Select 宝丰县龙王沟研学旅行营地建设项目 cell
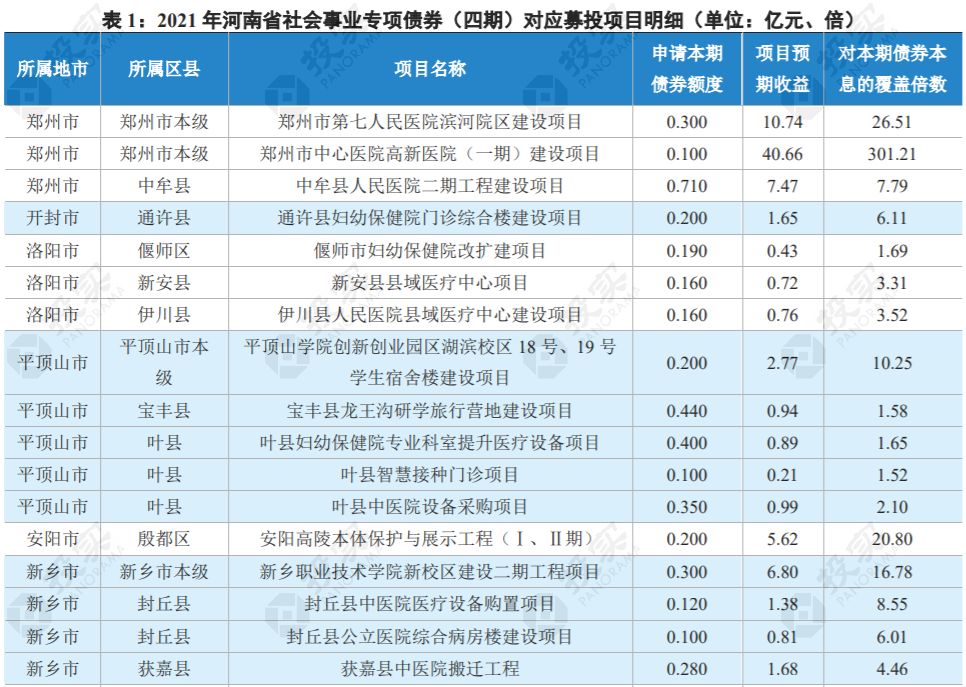The width and height of the screenshot is (966, 687). coord(430,411)
